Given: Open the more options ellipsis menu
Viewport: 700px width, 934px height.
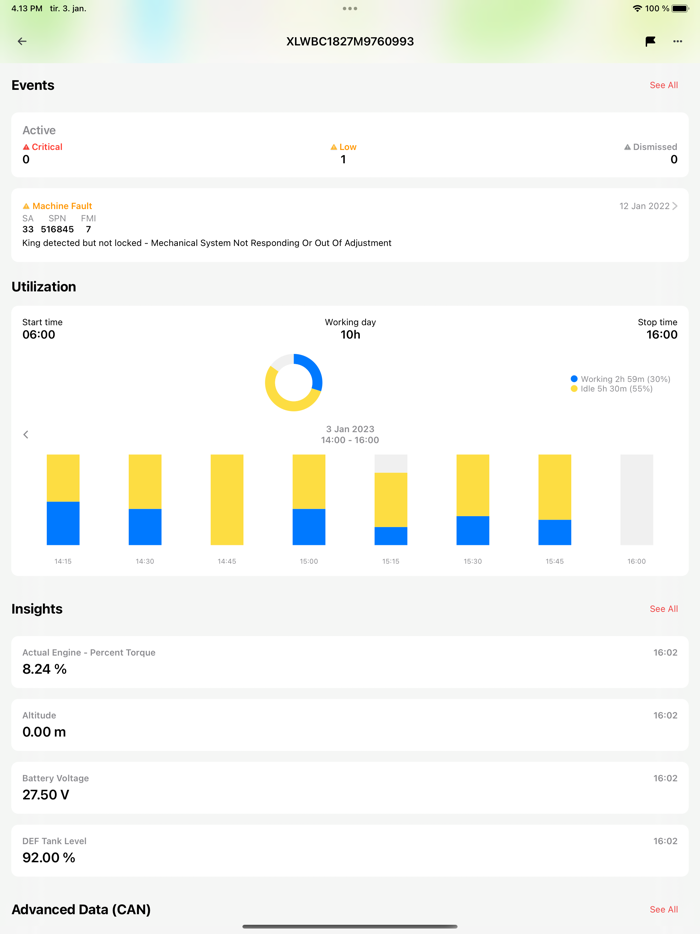Looking at the screenshot, I should (x=677, y=41).
